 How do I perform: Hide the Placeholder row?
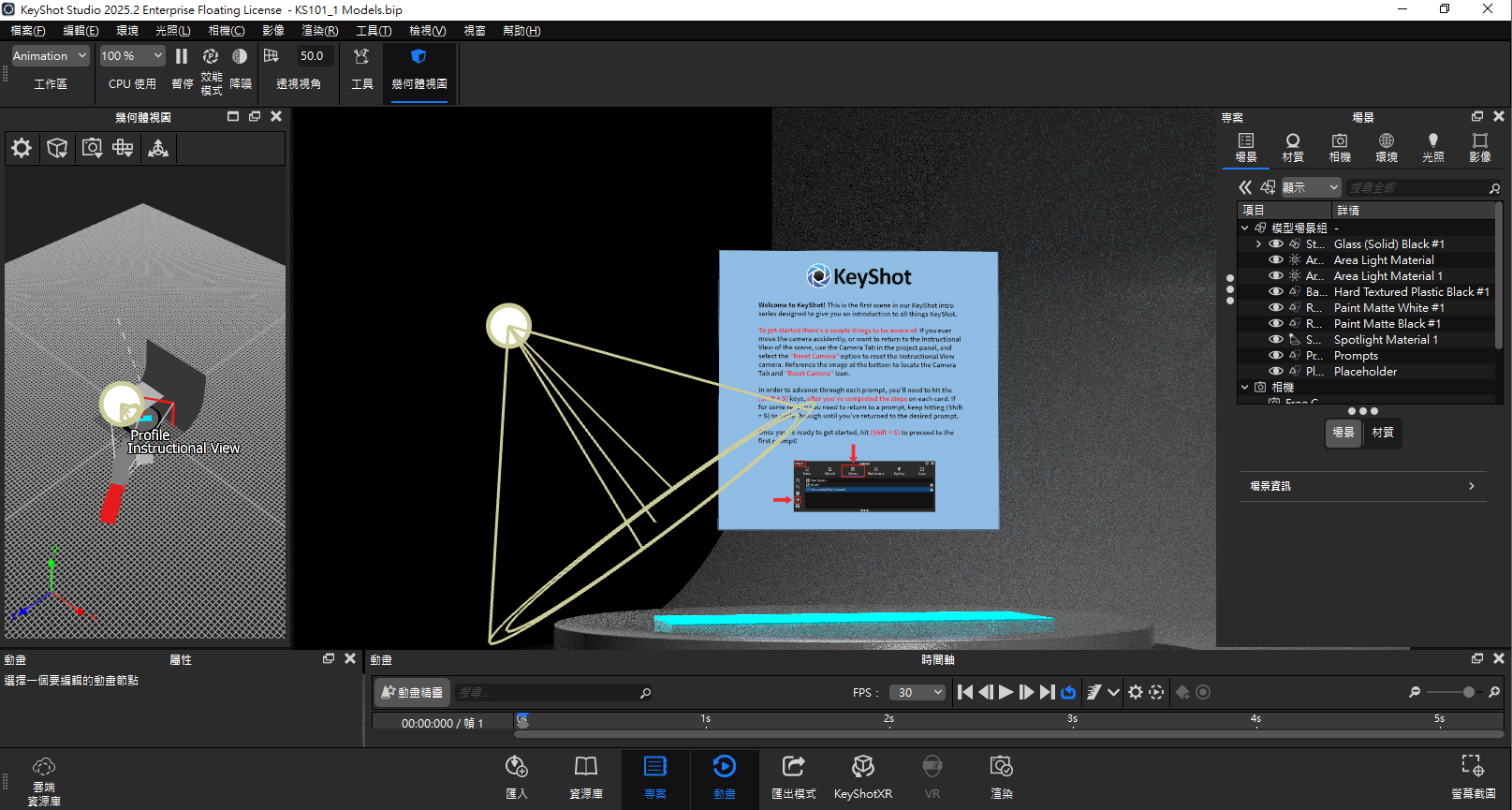(x=1276, y=372)
